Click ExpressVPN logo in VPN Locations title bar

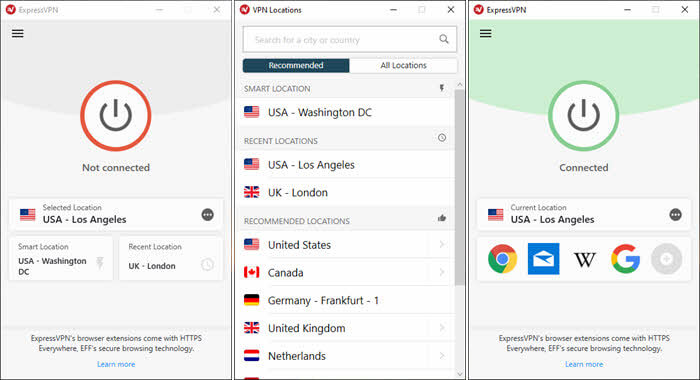pyautogui.click(x=245, y=9)
